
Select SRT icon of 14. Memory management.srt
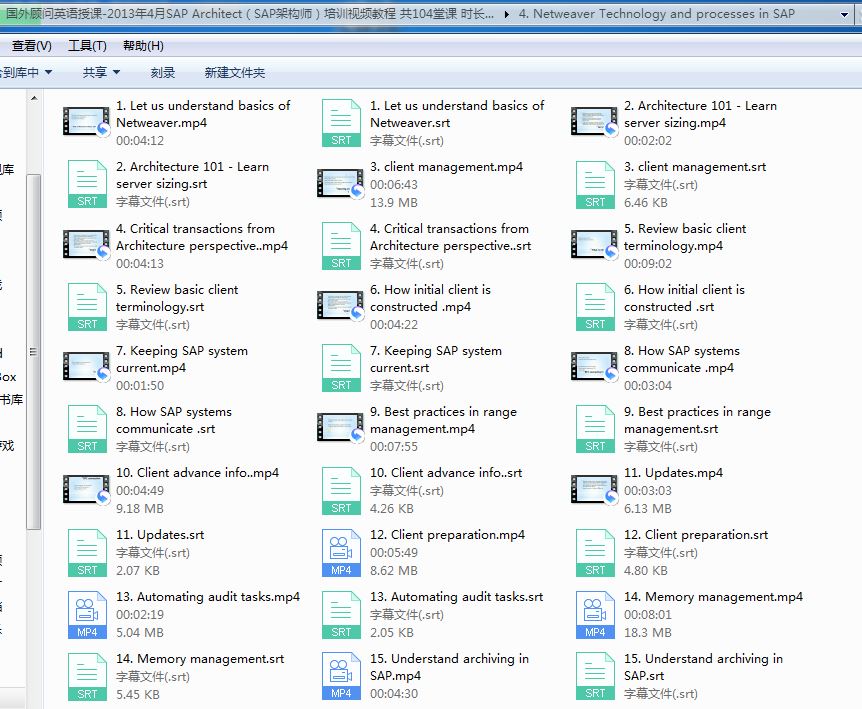pos(87,676)
